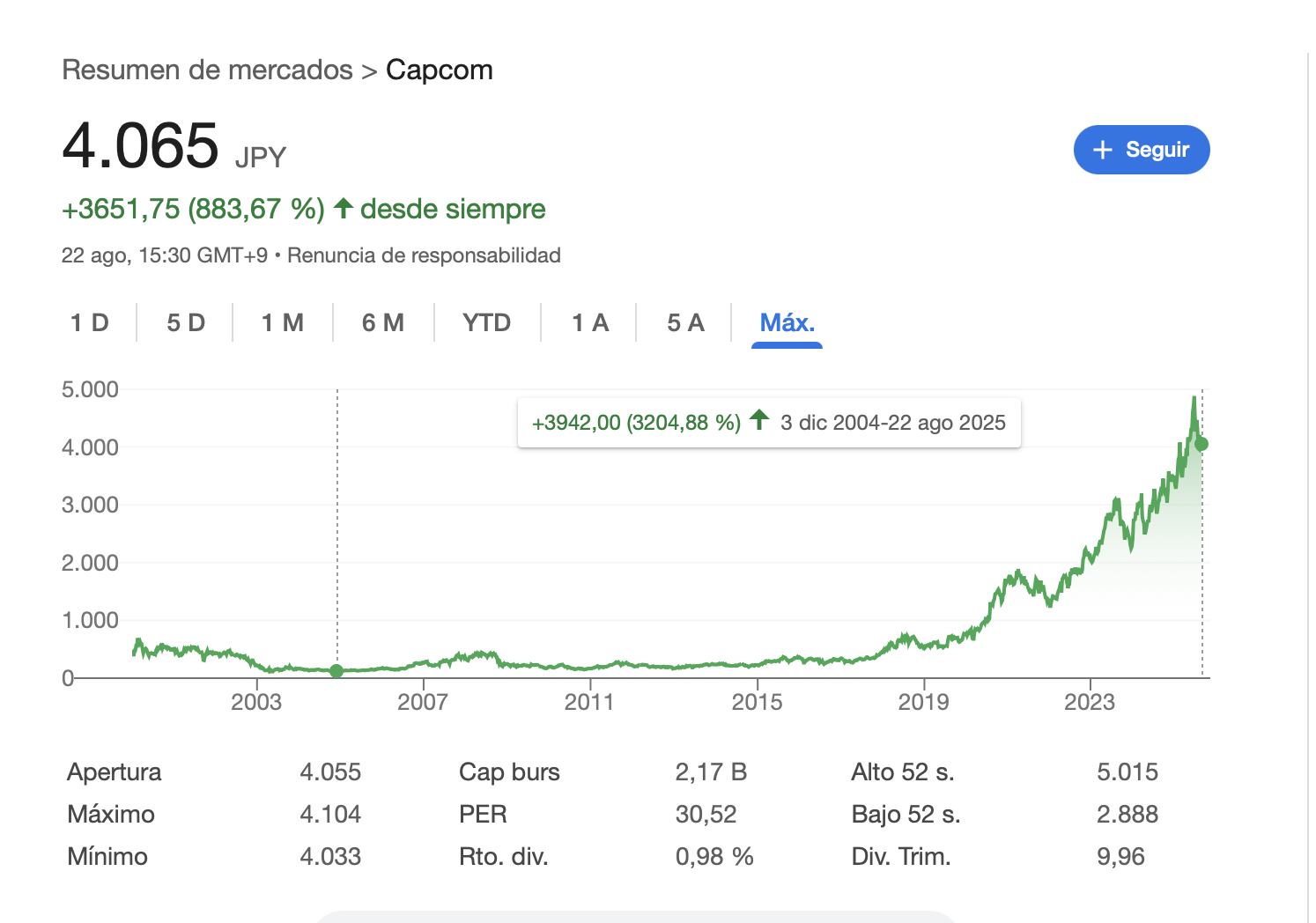Click the Seguir follow button

pyautogui.click(x=1141, y=150)
